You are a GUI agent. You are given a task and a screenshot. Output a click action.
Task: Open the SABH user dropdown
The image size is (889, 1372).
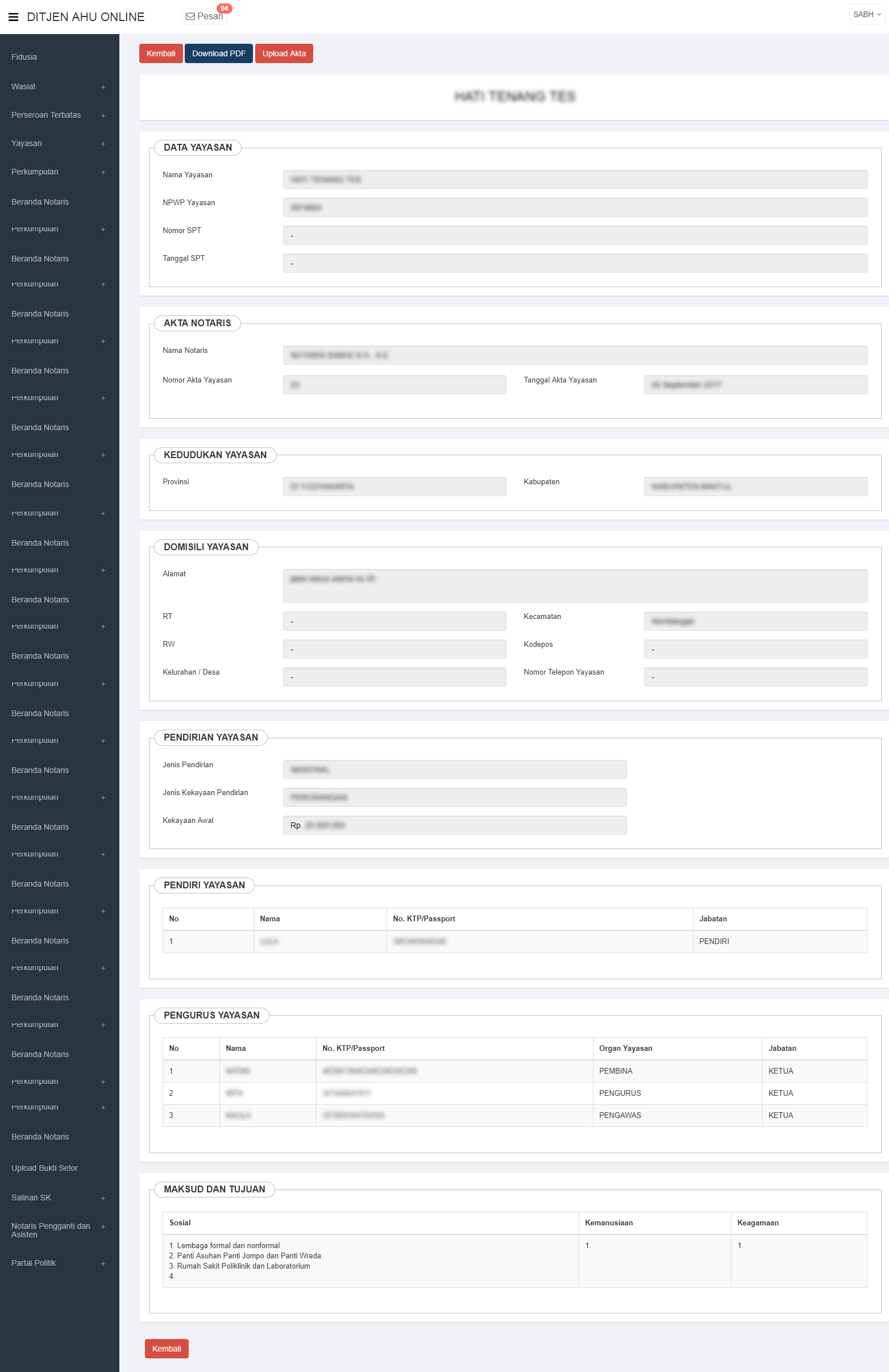click(866, 14)
